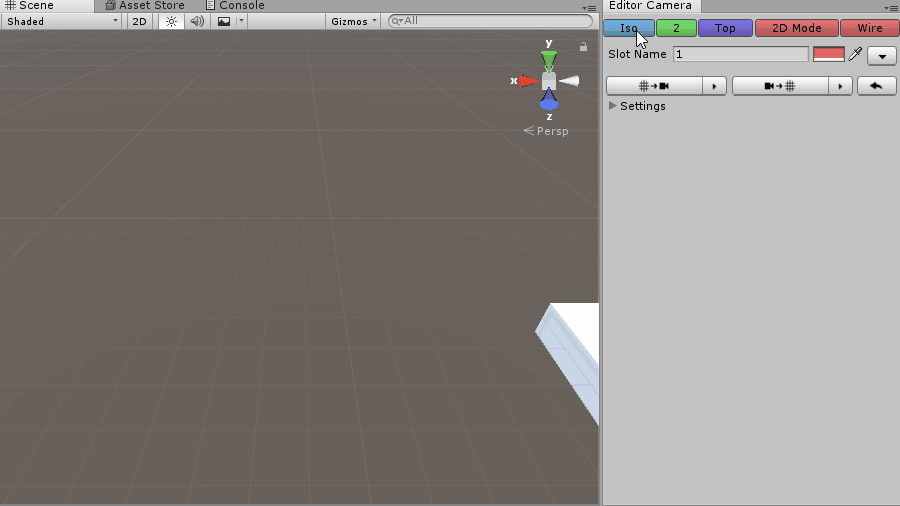
Task: Open the red slot color swatch
Action: pyautogui.click(x=829, y=54)
